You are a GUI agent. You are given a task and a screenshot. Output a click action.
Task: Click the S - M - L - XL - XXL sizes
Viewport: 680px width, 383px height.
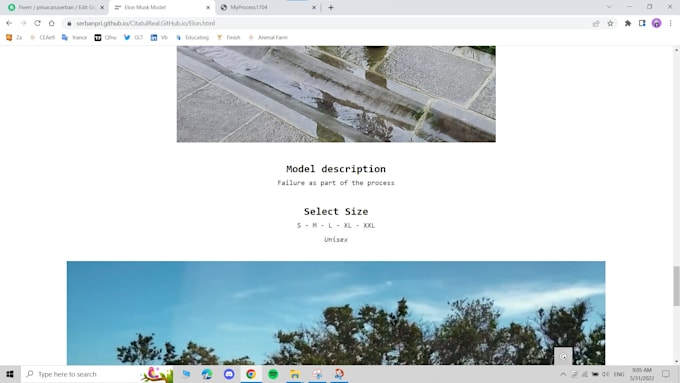(x=336, y=226)
